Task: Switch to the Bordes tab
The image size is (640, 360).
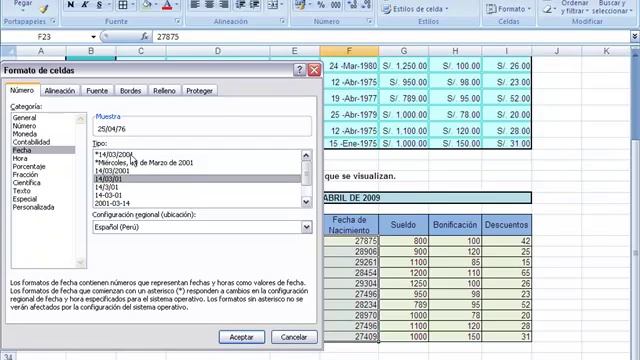Action: point(131,91)
